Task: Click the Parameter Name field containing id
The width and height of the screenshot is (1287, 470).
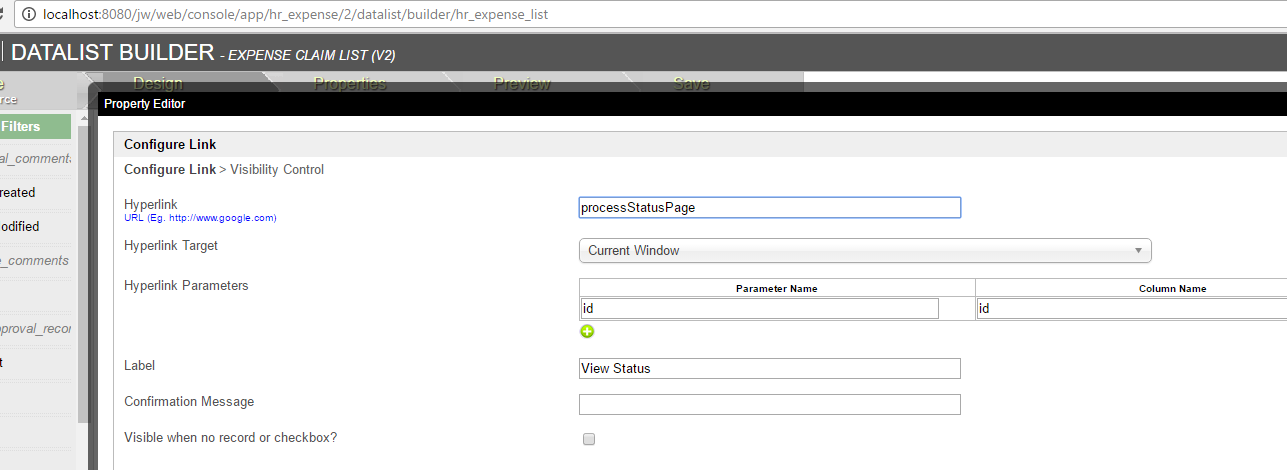Action: [759, 309]
